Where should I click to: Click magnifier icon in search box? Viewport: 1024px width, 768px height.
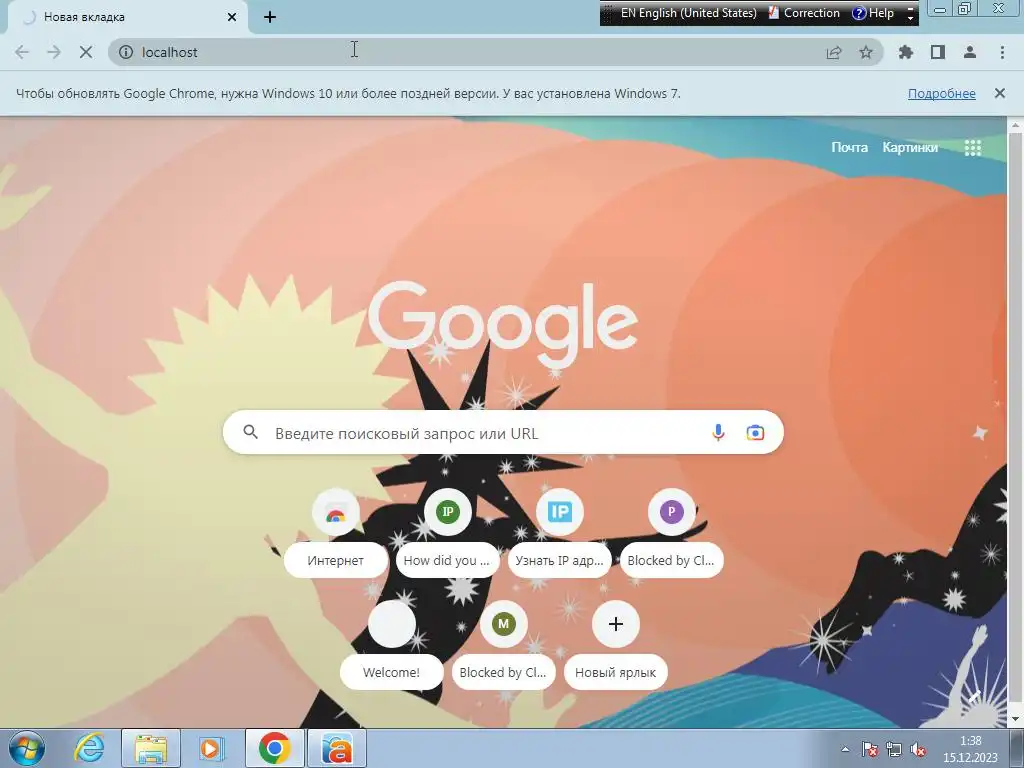[250, 432]
